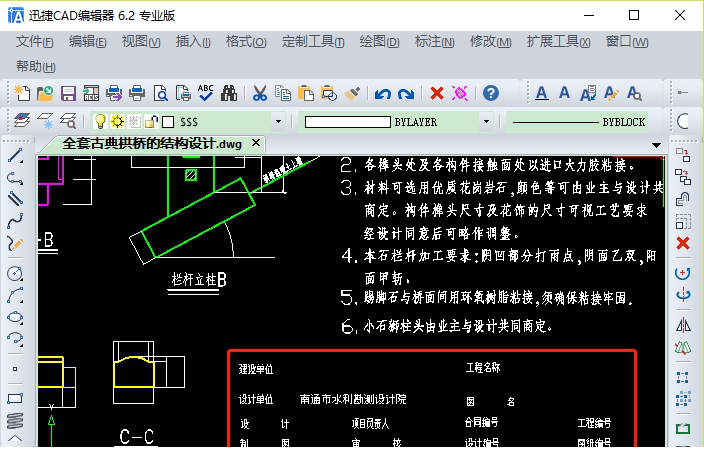Click the underlined A text tool

coord(542,93)
